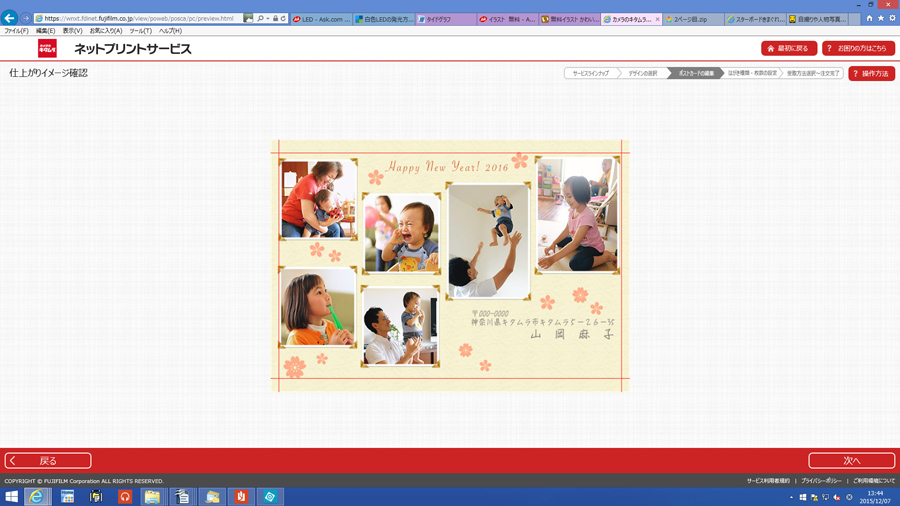
Task: Click the 最初に戻る button
Action: (x=789, y=48)
